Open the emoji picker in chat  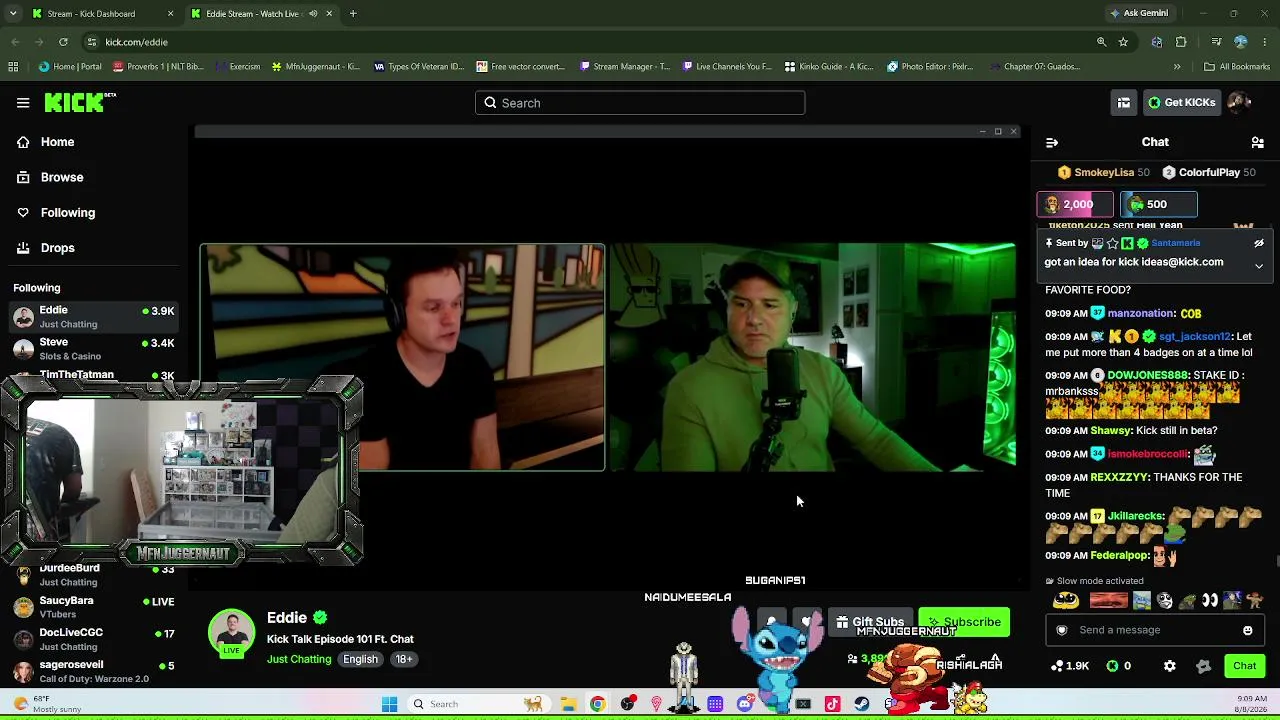(x=1248, y=630)
